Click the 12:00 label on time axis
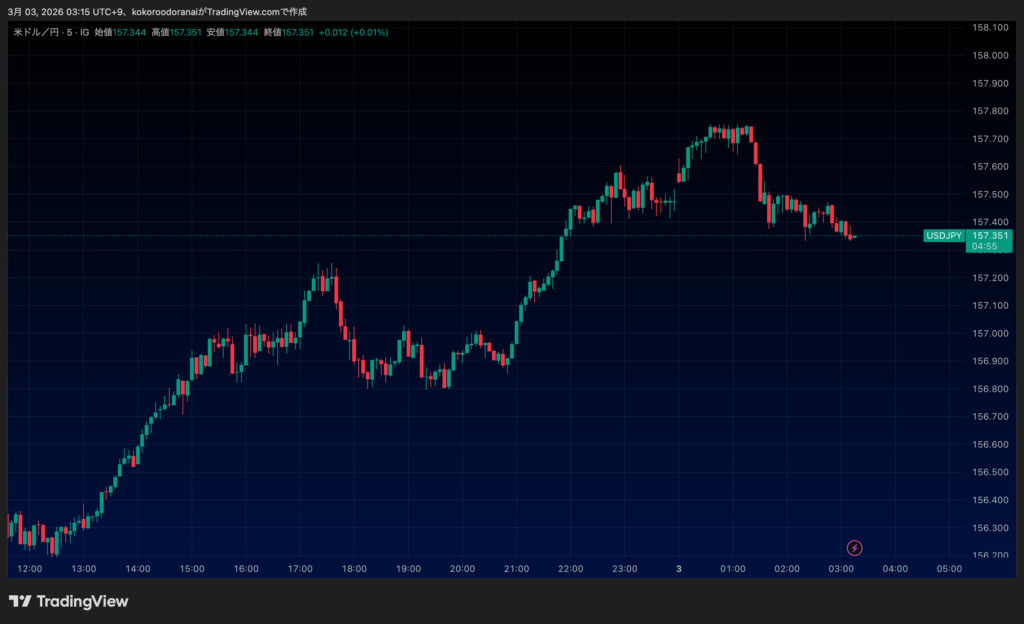Viewport: 1024px width, 624px height. tap(30, 569)
